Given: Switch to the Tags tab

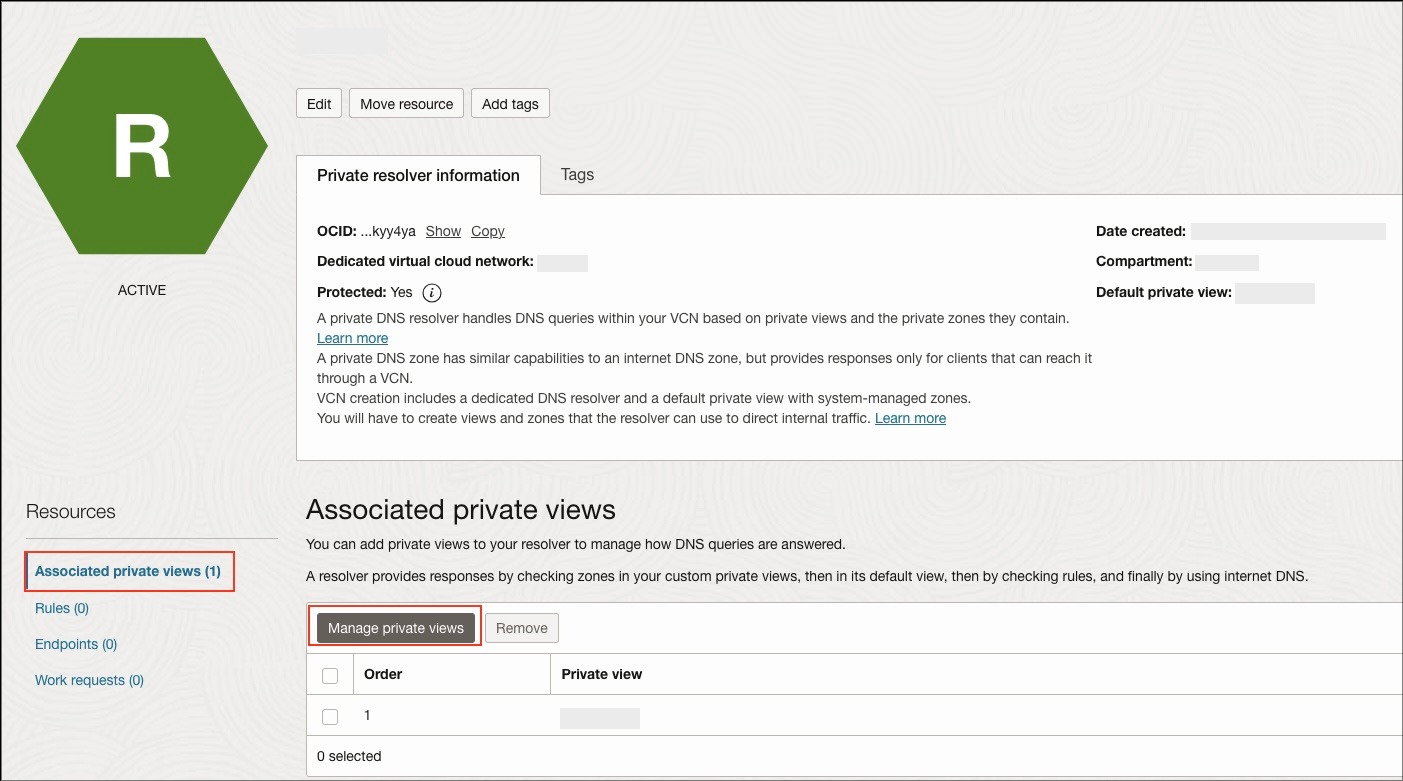Looking at the screenshot, I should (577, 174).
